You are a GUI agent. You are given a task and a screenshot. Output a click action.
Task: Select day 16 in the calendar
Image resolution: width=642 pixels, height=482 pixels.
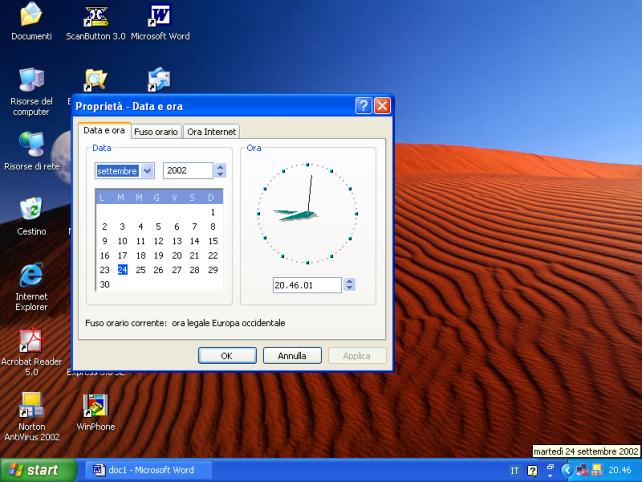[x=104, y=256]
